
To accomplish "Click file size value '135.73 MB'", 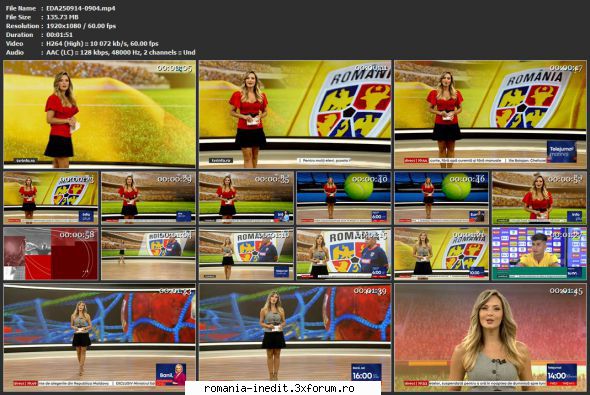I will pyautogui.click(x=62, y=17).
